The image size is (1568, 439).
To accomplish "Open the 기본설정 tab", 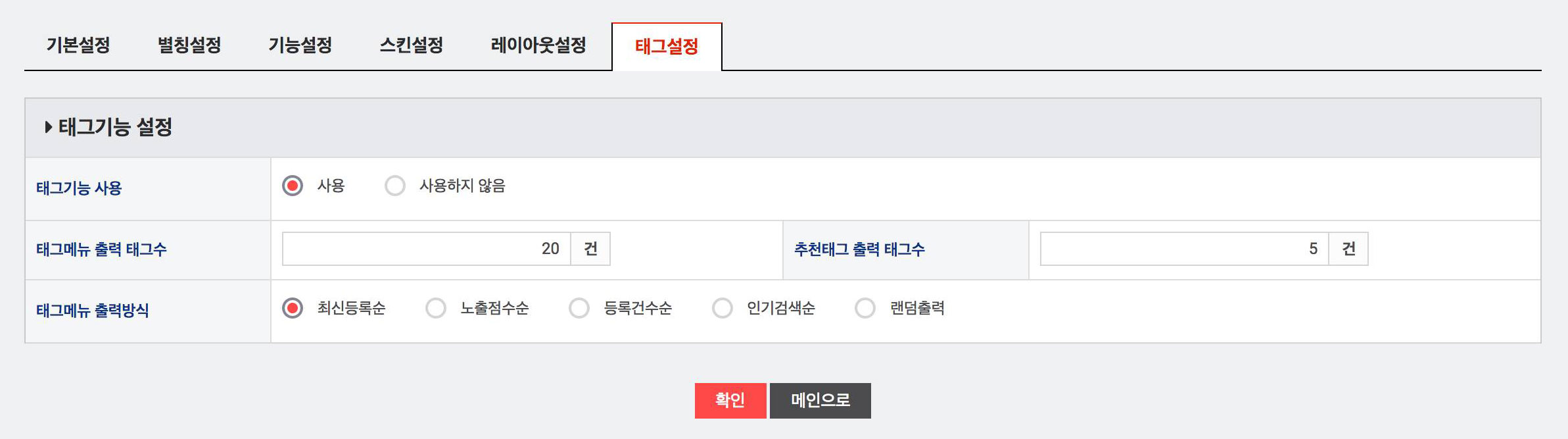I will pyautogui.click(x=78, y=45).
